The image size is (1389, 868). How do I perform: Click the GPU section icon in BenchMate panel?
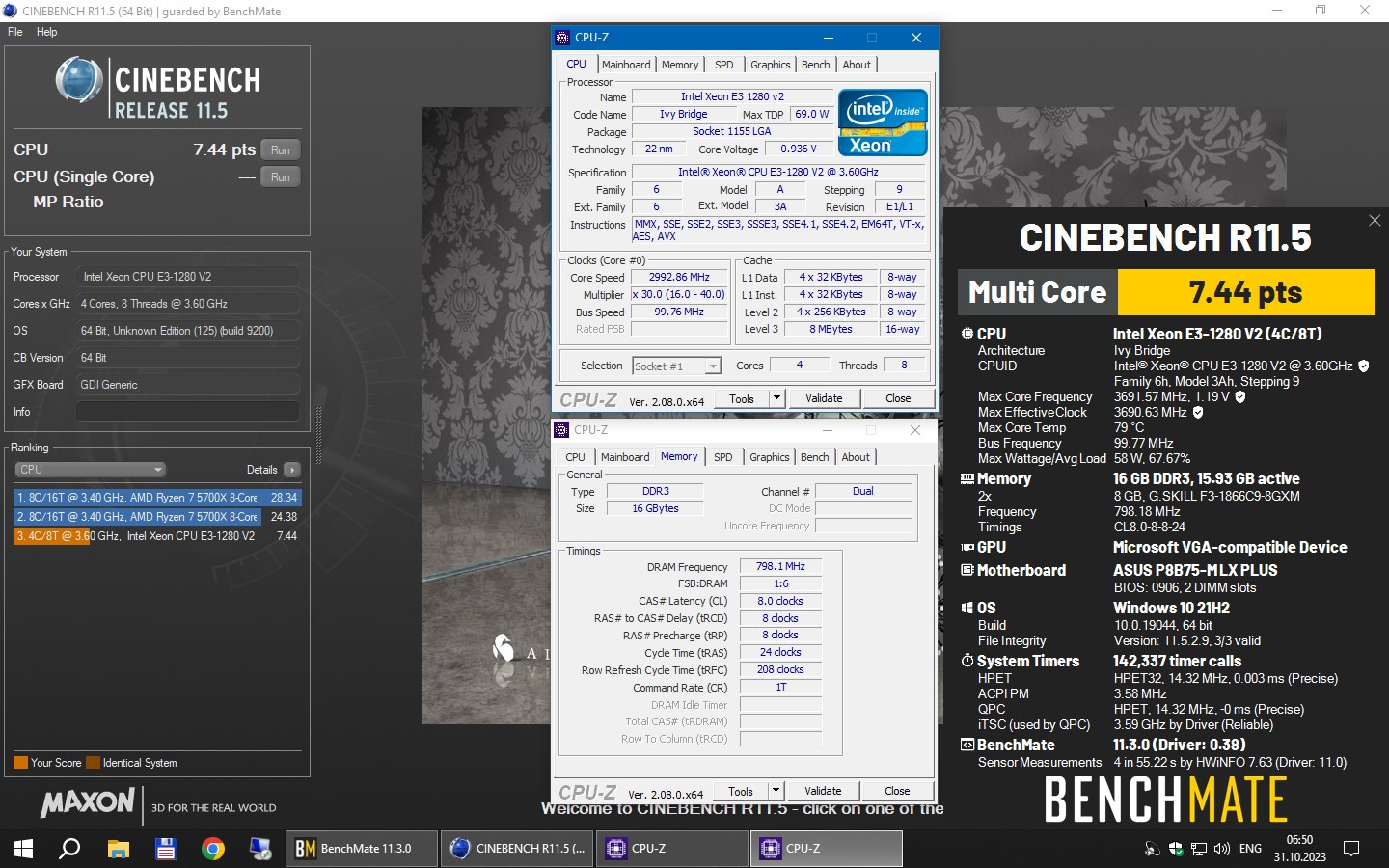(x=967, y=547)
